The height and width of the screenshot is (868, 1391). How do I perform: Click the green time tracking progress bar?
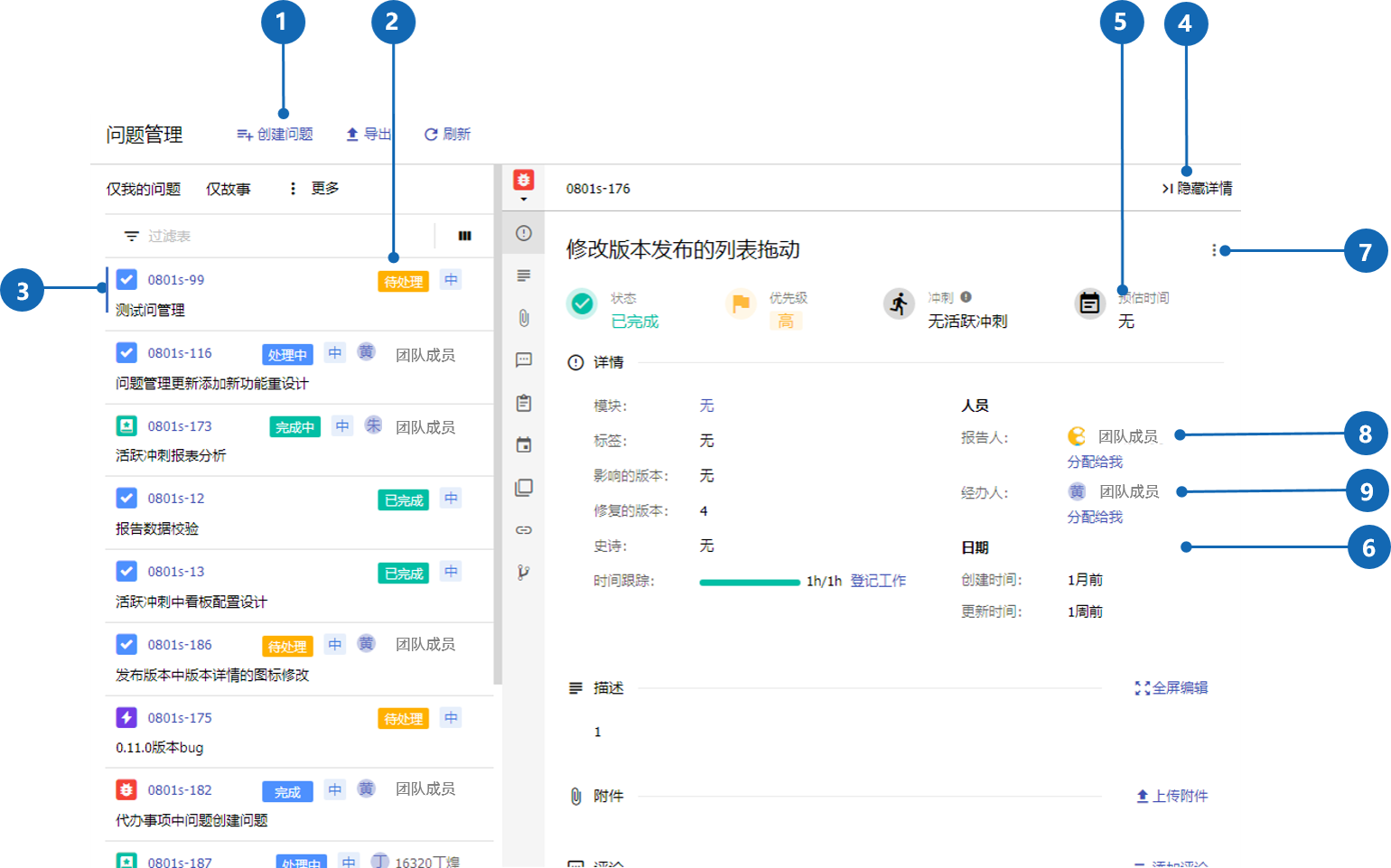749,583
